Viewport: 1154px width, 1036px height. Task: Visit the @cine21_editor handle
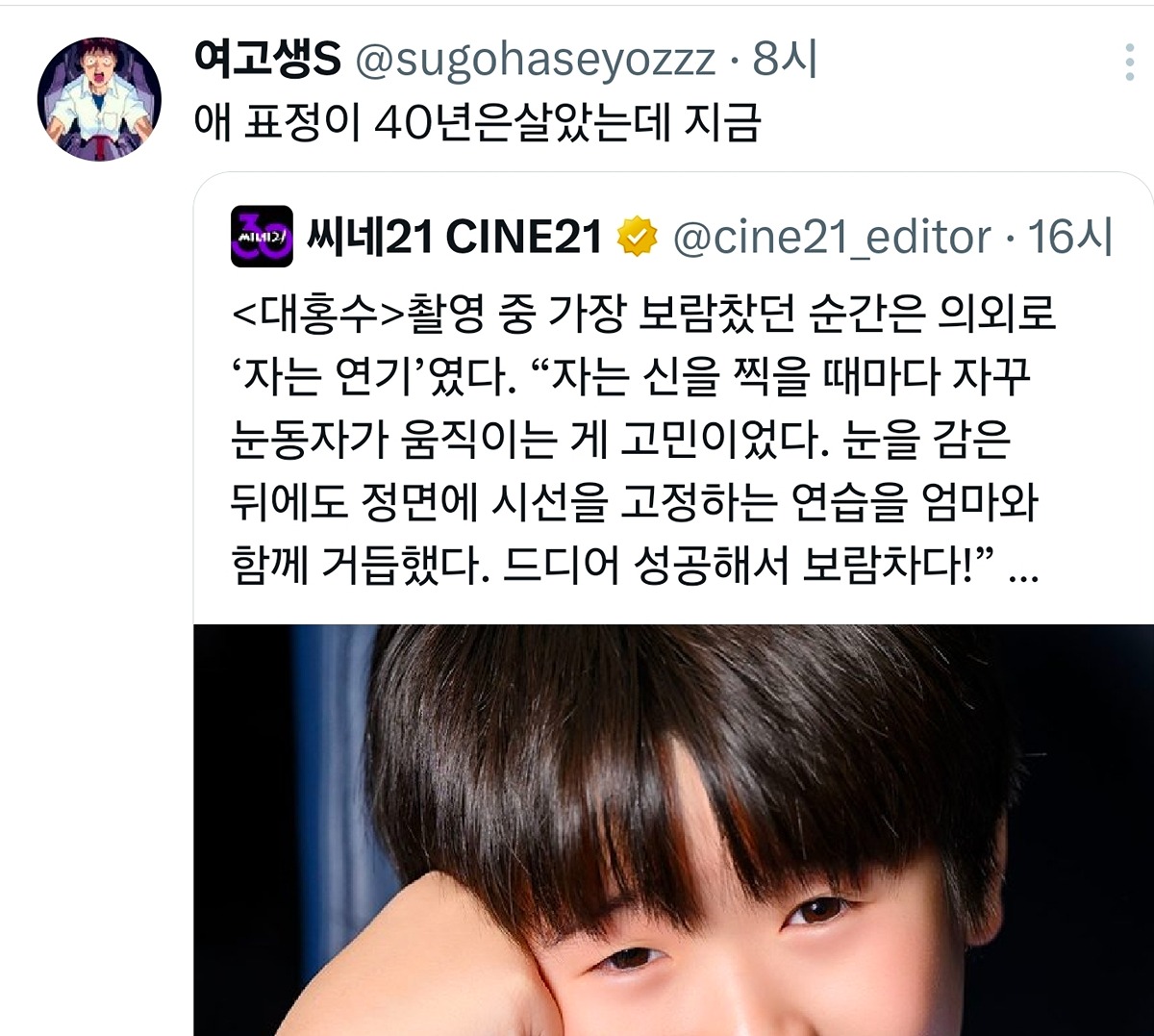click(831, 238)
